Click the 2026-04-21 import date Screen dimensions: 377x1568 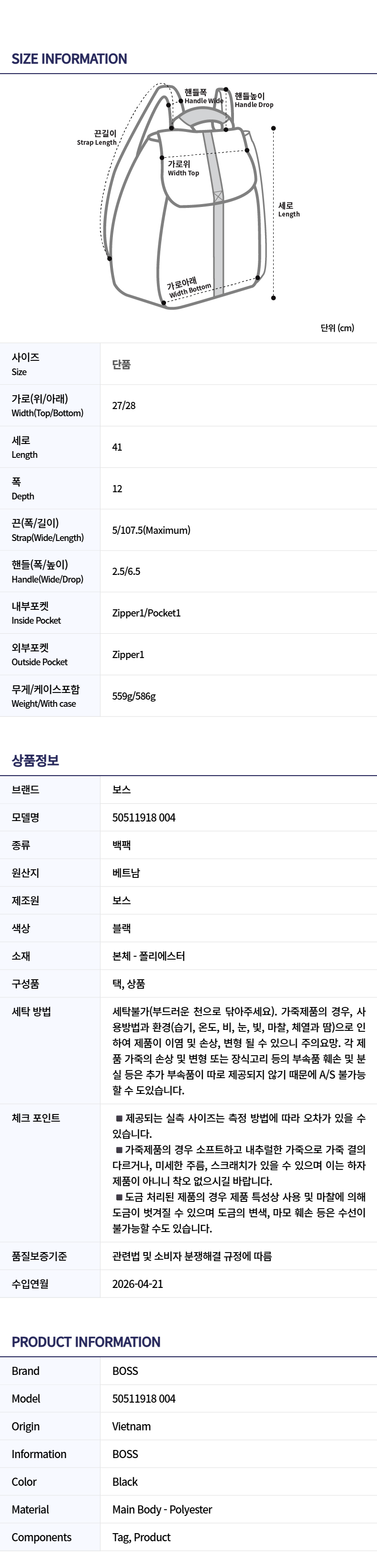coord(138,1284)
